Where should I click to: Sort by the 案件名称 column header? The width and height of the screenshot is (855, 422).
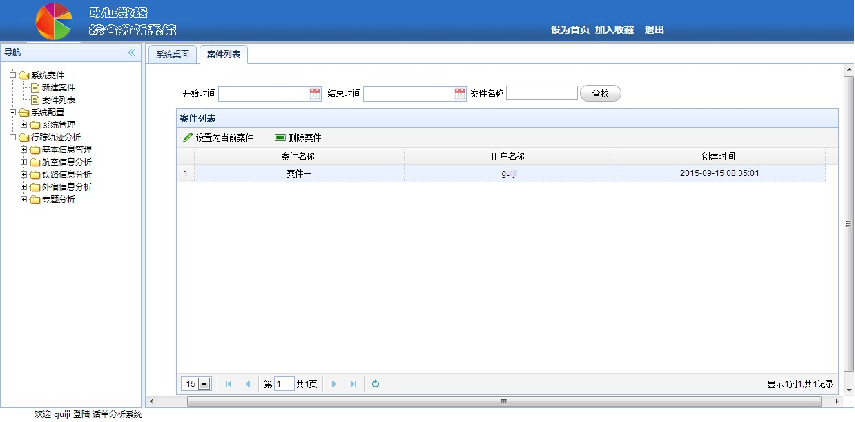point(299,156)
